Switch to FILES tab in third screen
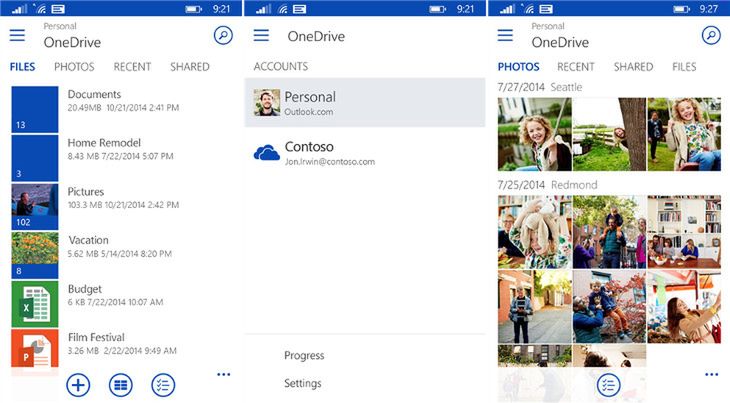The image size is (730, 403). click(684, 67)
